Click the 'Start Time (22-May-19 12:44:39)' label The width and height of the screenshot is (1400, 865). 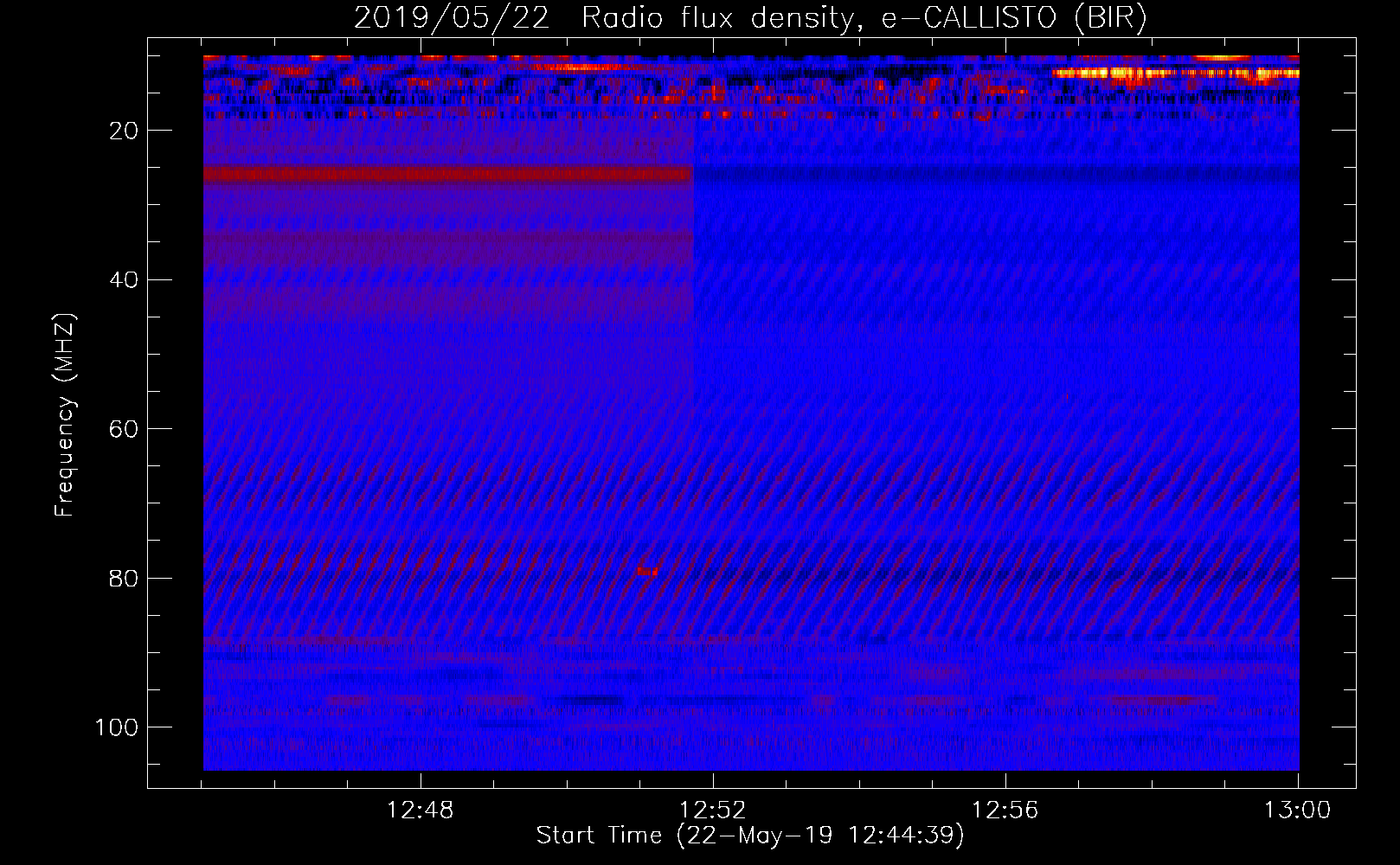(x=750, y=836)
